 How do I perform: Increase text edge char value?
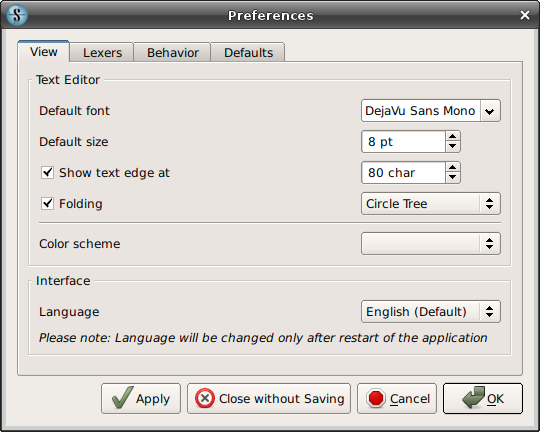[453, 167]
